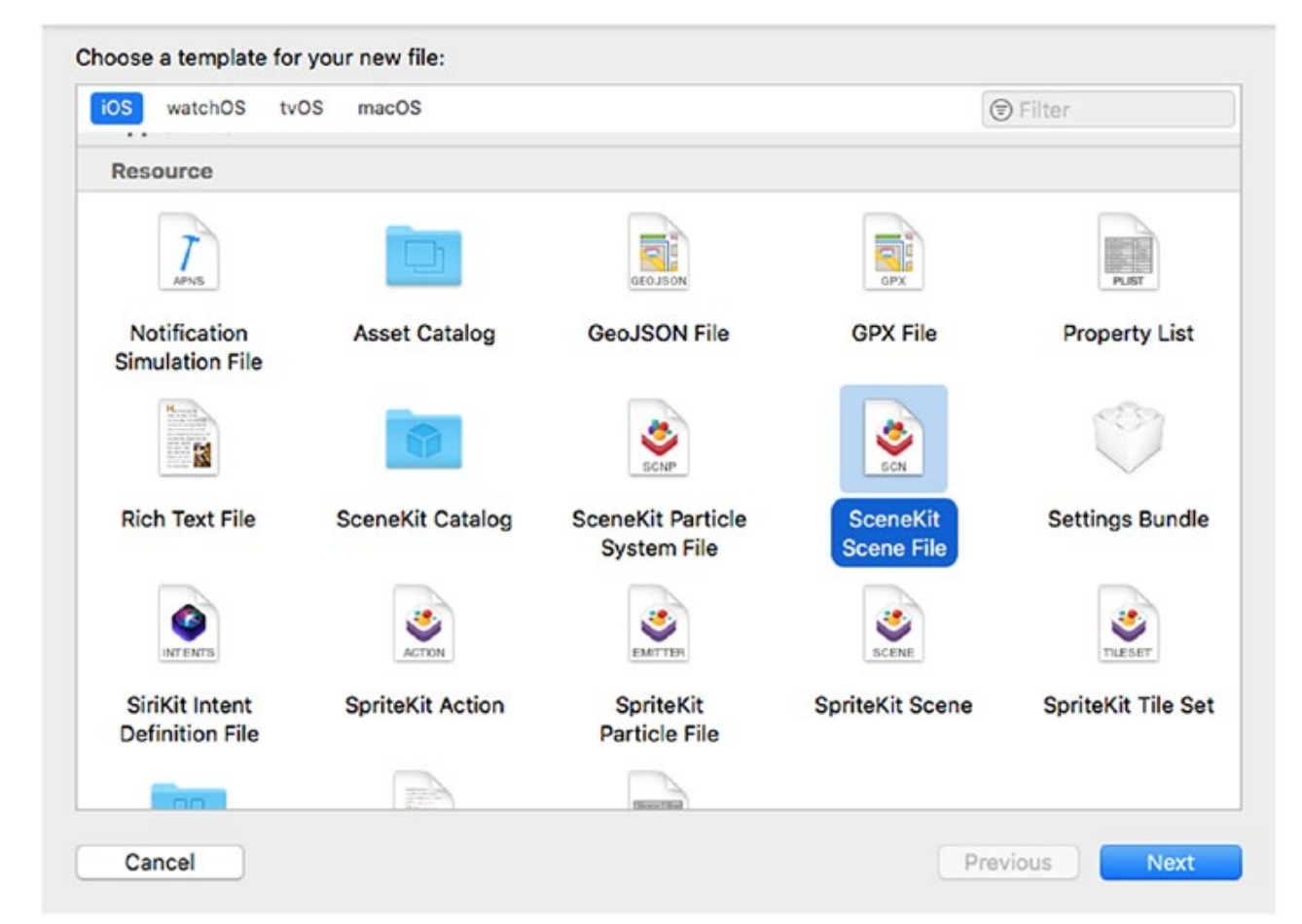Choose the Property List template icon
The height and width of the screenshot is (924, 1302).
coord(1128,252)
